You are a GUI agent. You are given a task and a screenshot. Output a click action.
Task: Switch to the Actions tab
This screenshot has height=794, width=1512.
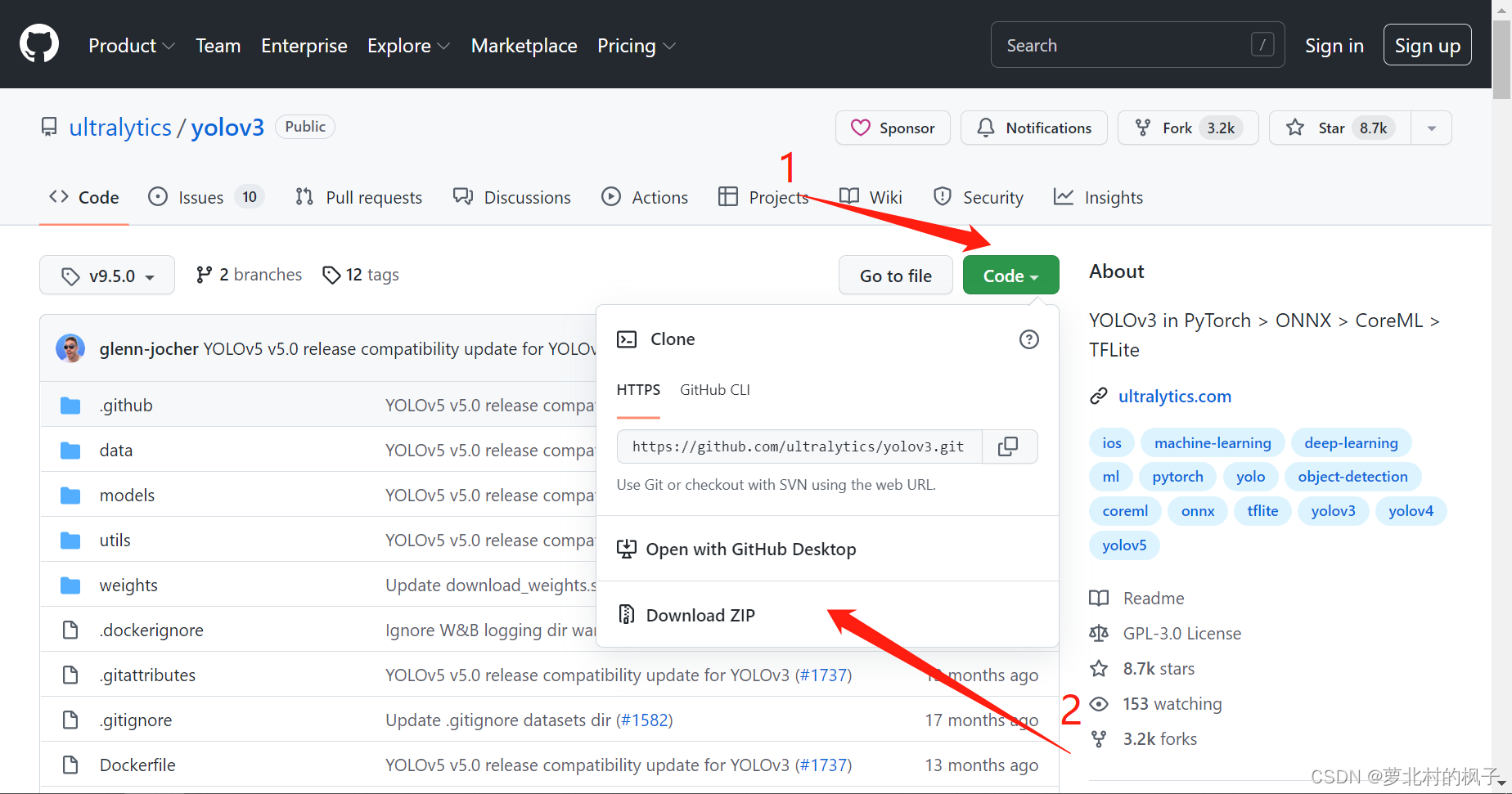click(x=646, y=197)
